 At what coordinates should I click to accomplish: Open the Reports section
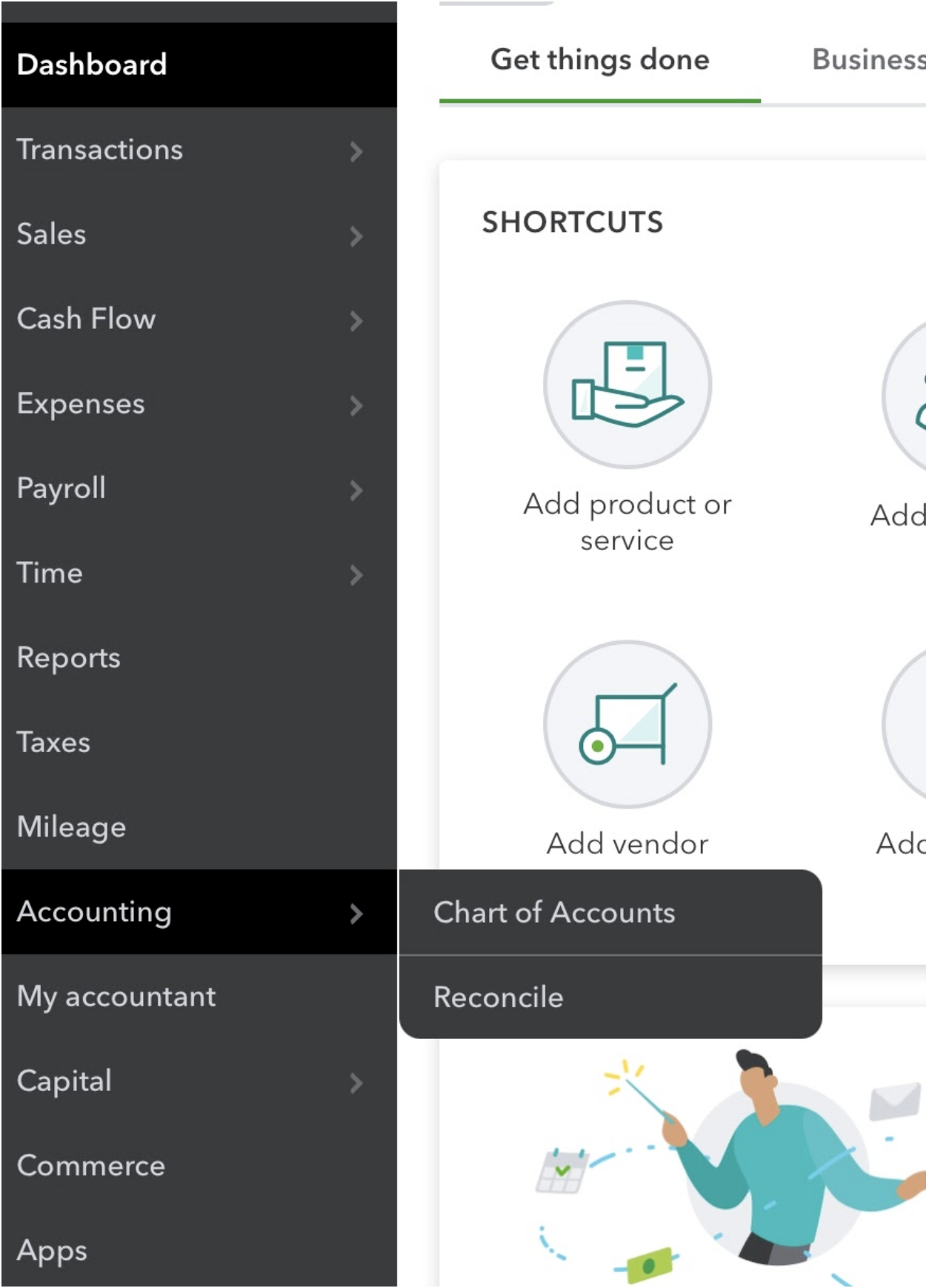tap(68, 658)
